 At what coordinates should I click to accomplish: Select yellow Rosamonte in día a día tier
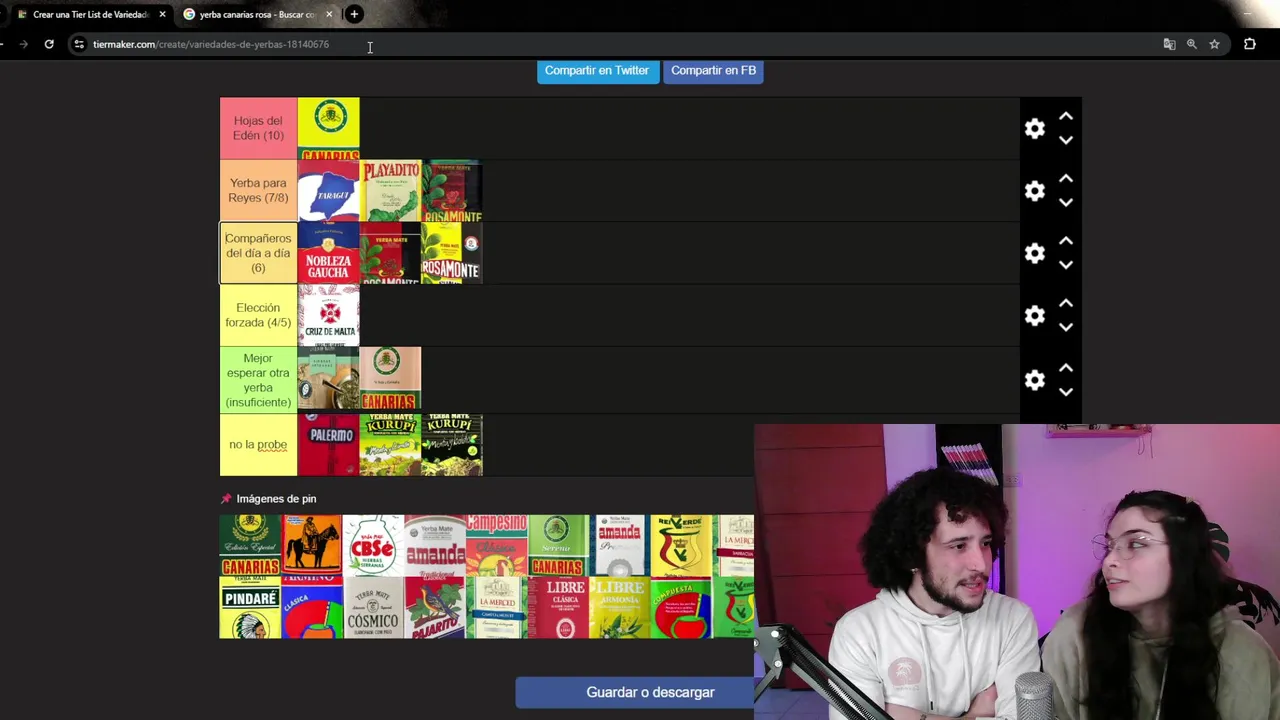[452, 253]
